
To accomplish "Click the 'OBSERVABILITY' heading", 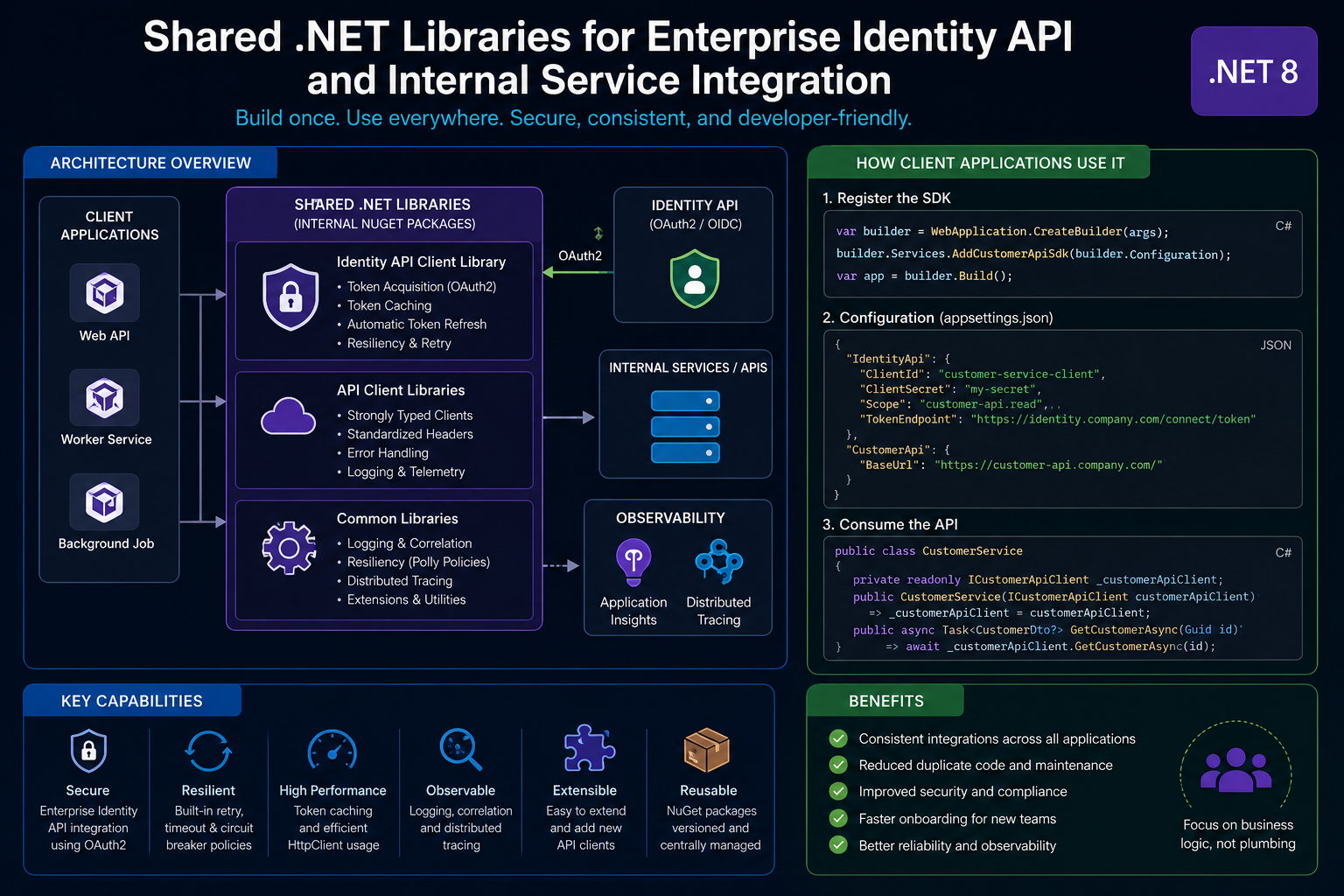I will click(x=670, y=518).
